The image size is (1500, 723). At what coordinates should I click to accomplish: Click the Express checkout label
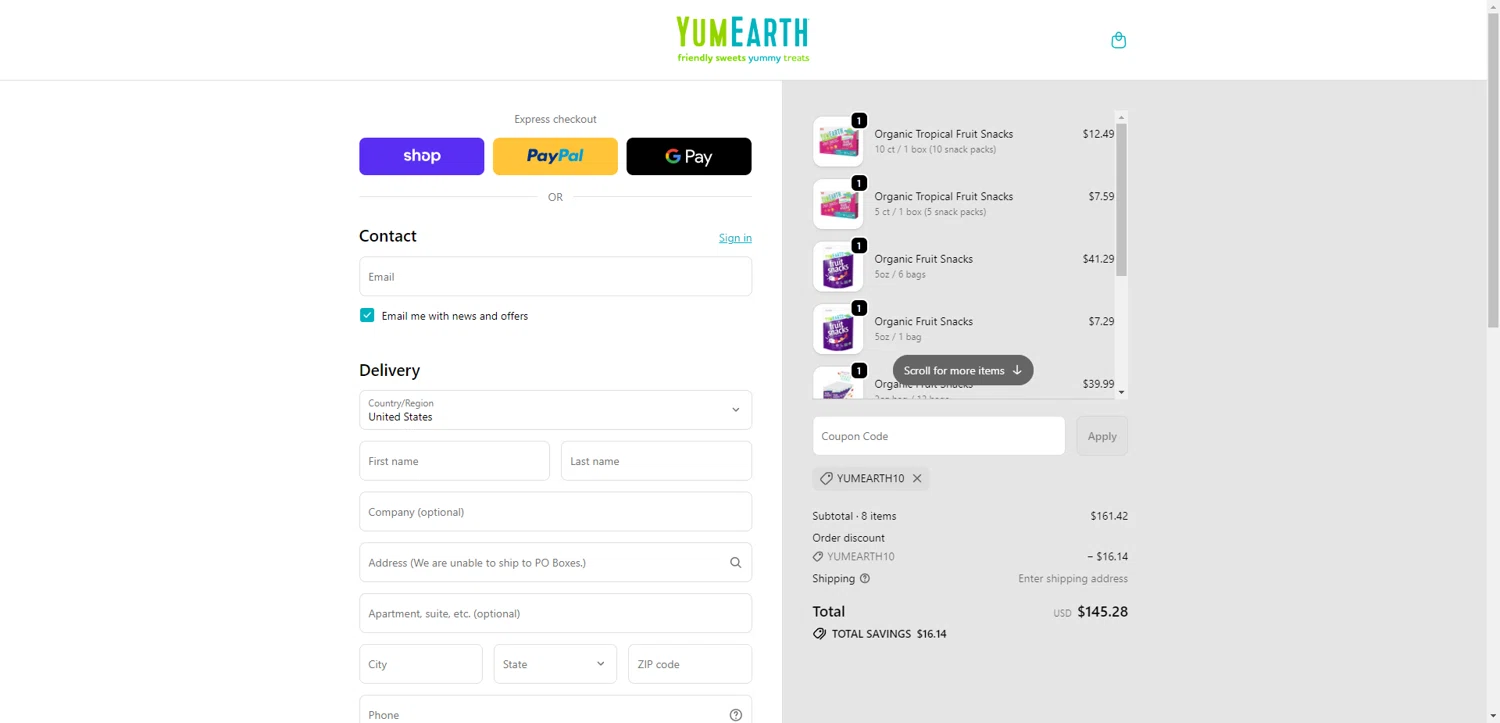click(x=555, y=119)
